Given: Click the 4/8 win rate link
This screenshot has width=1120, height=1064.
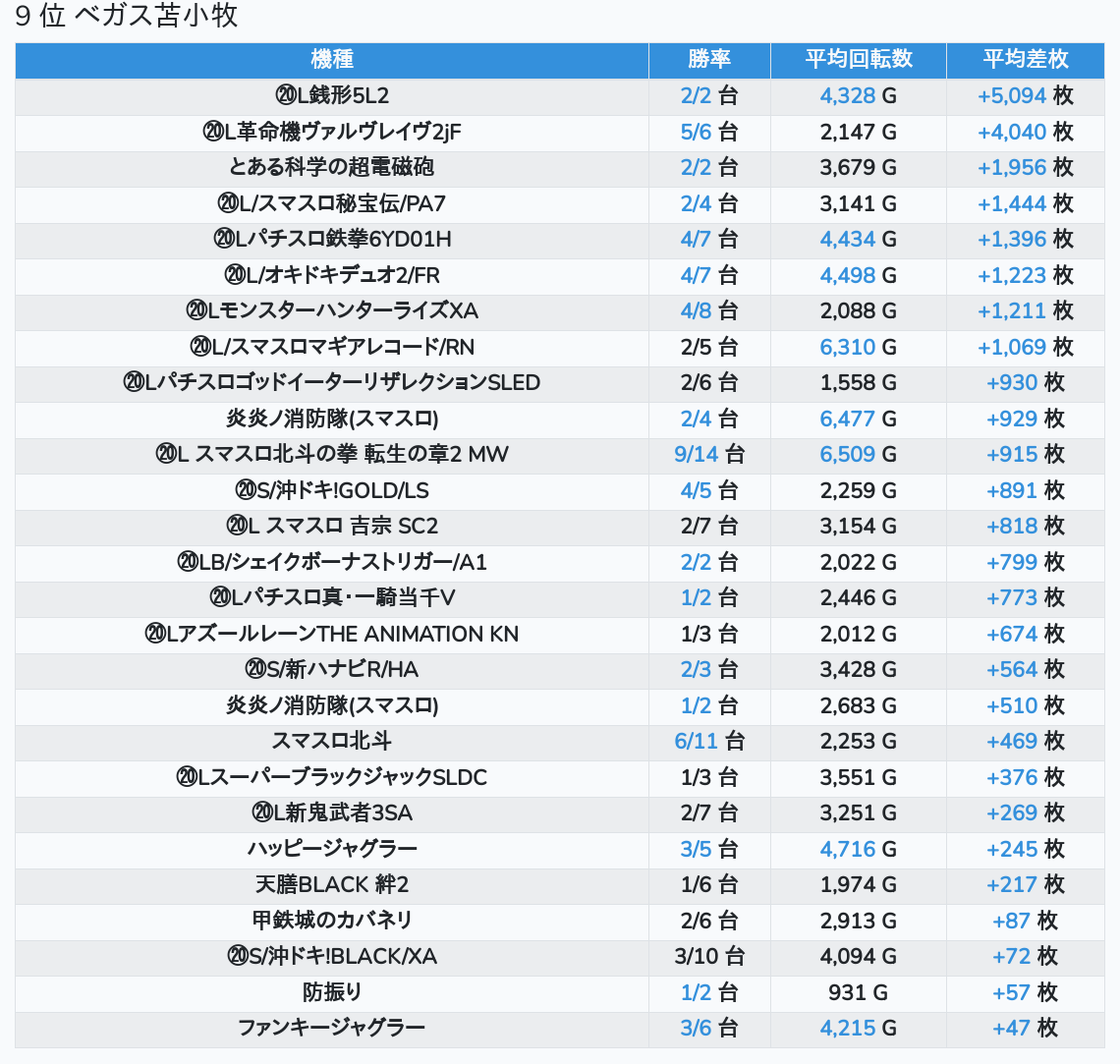Looking at the screenshot, I should pyautogui.click(x=696, y=311).
